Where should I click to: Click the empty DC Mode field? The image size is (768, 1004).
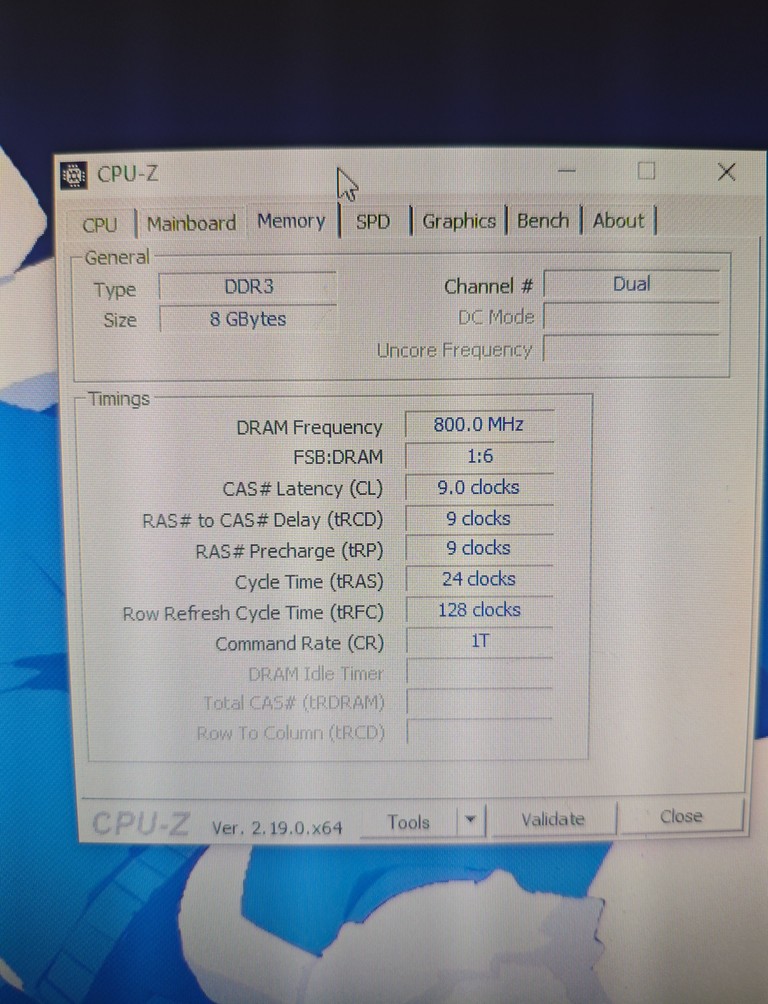pos(632,316)
